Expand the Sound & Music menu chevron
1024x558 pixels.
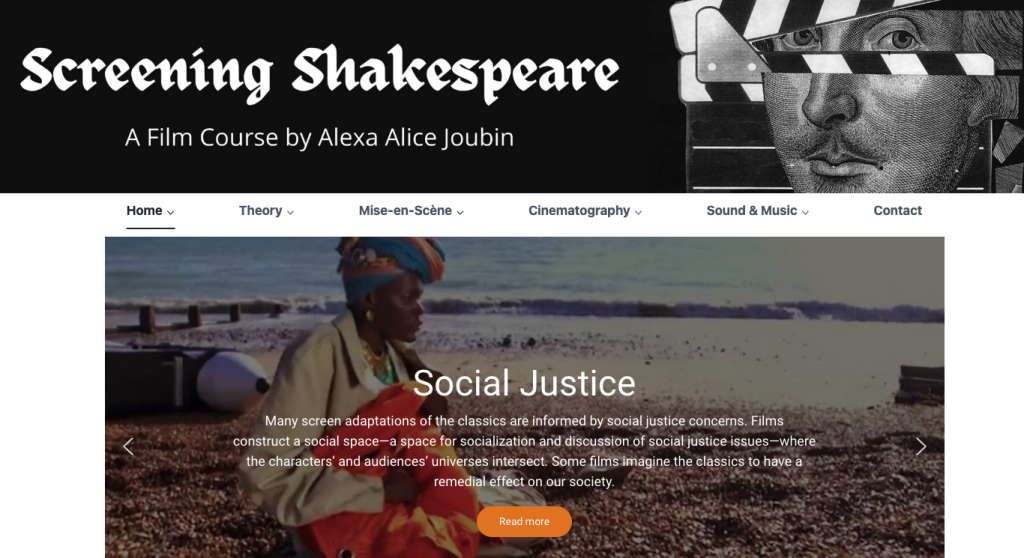coord(806,212)
